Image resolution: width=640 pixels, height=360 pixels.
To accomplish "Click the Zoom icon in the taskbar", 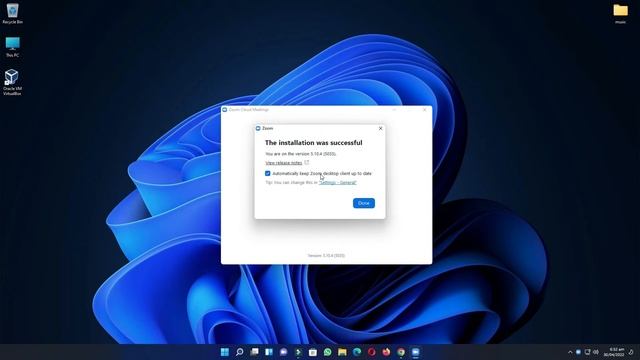I will click(x=416, y=352).
